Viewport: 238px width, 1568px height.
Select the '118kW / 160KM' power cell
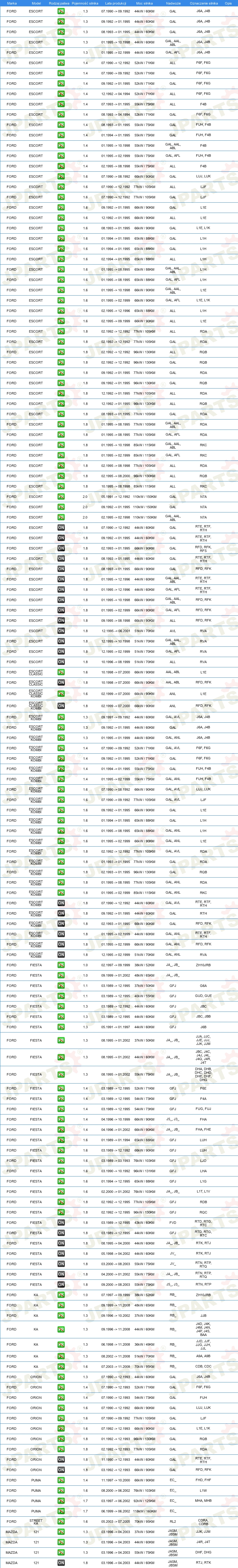coord(145,1511)
